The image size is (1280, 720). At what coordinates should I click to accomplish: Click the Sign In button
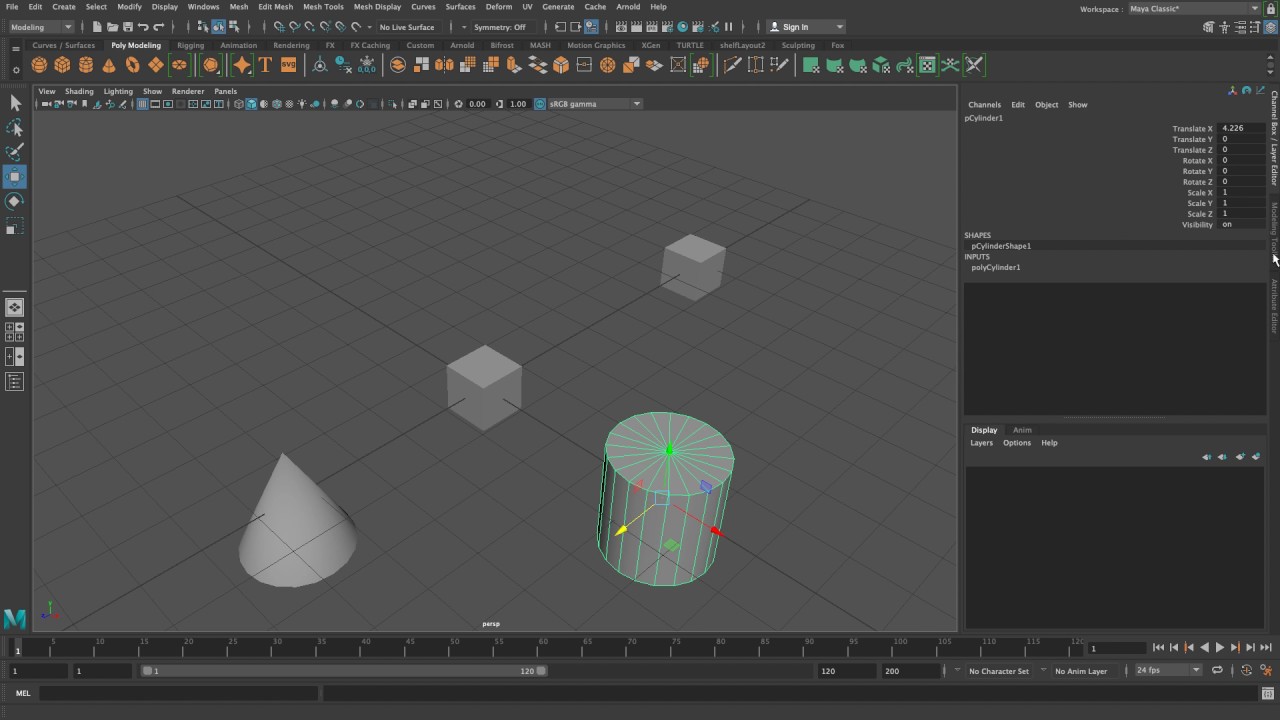tap(806, 27)
